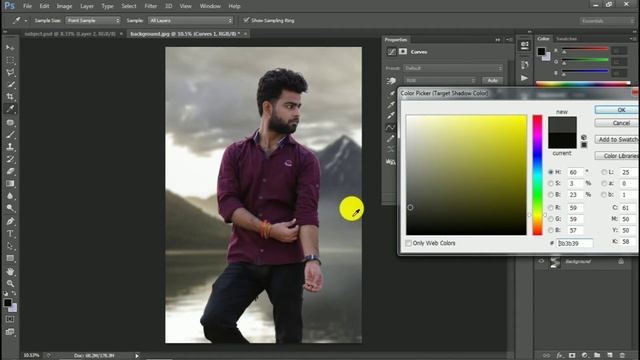This screenshot has height=360, width=640.
Task: Select the Rectangle shape tool
Action: [x=10, y=258]
